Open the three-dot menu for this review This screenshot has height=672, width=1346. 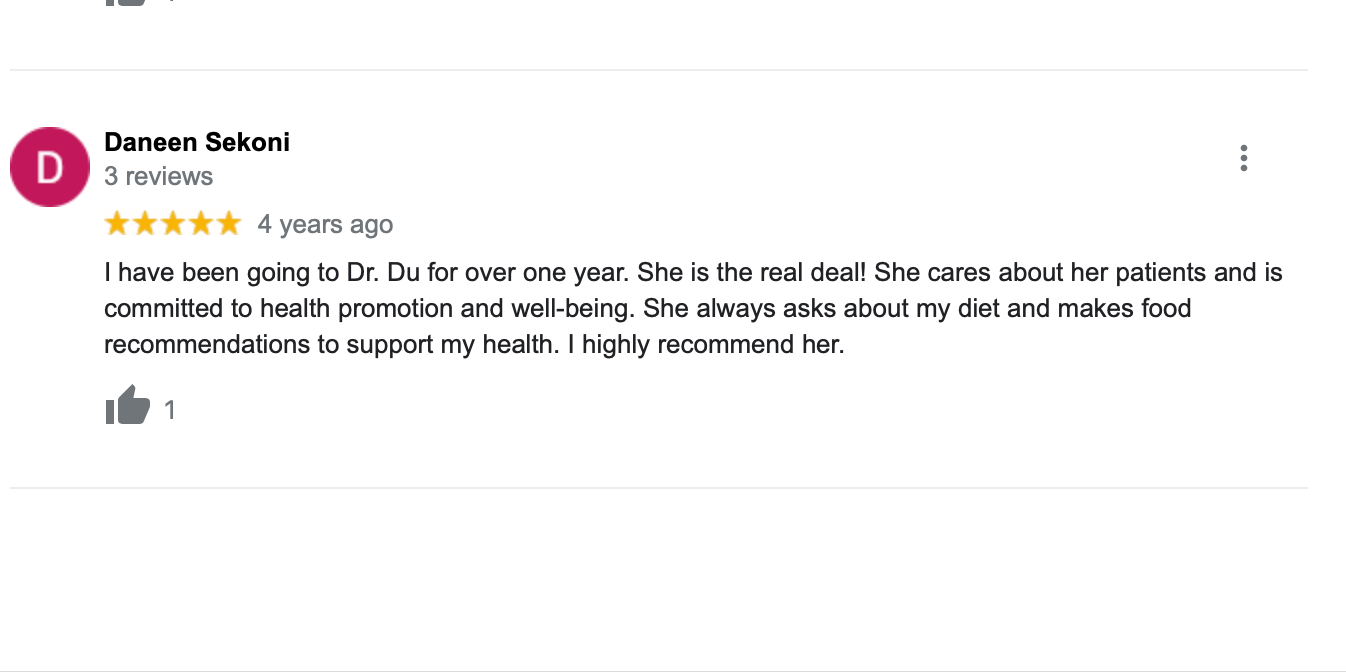(1243, 158)
